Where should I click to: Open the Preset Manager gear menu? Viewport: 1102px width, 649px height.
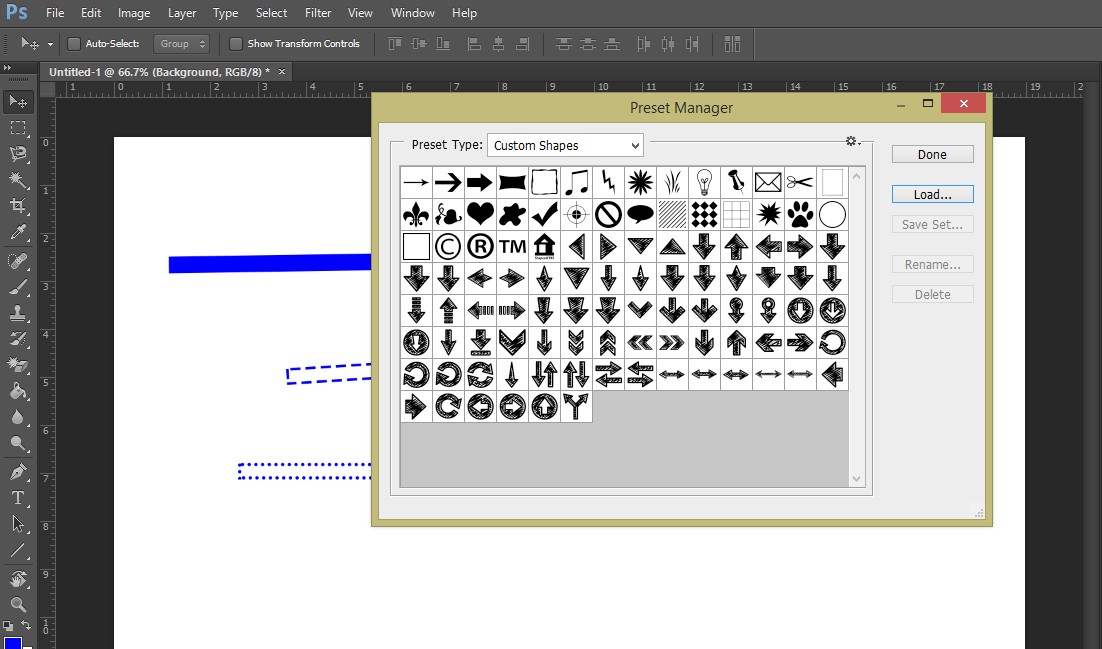click(x=852, y=141)
